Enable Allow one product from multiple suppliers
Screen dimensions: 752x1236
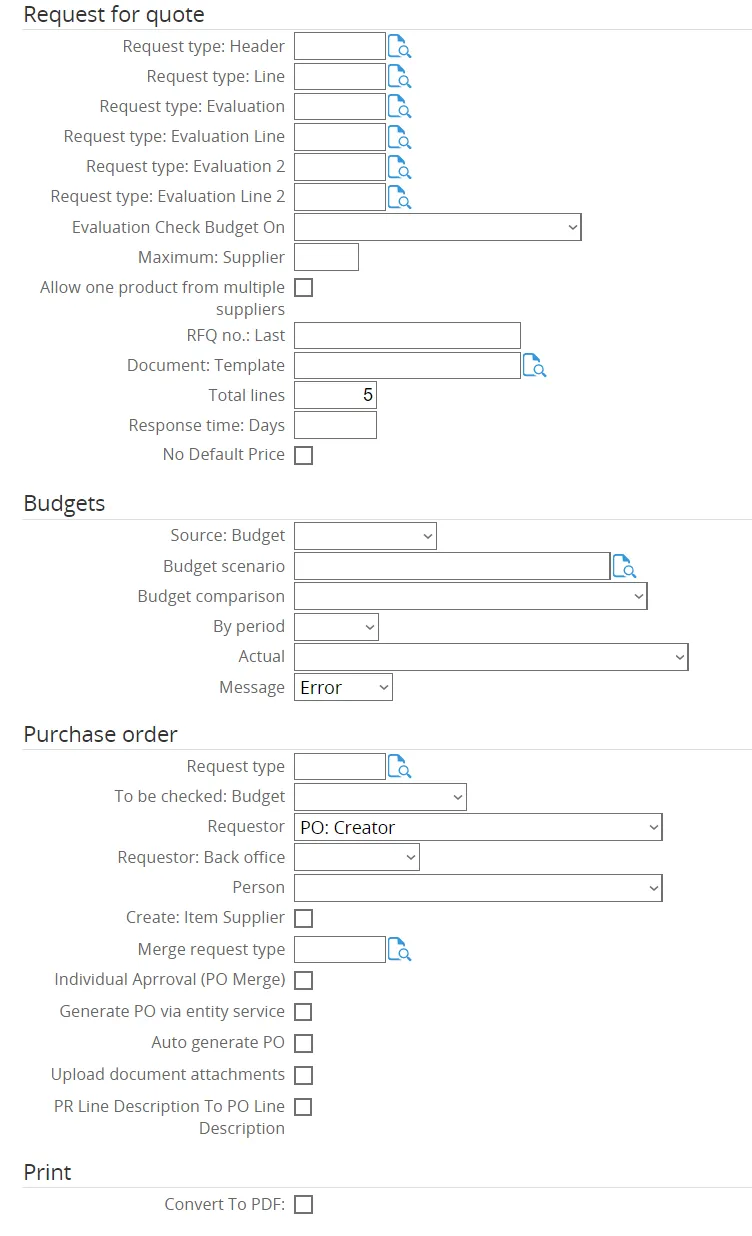[x=303, y=288]
